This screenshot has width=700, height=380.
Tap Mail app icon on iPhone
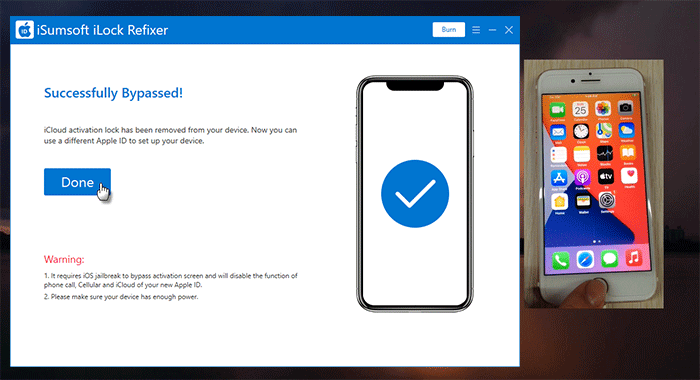(558, 132)
